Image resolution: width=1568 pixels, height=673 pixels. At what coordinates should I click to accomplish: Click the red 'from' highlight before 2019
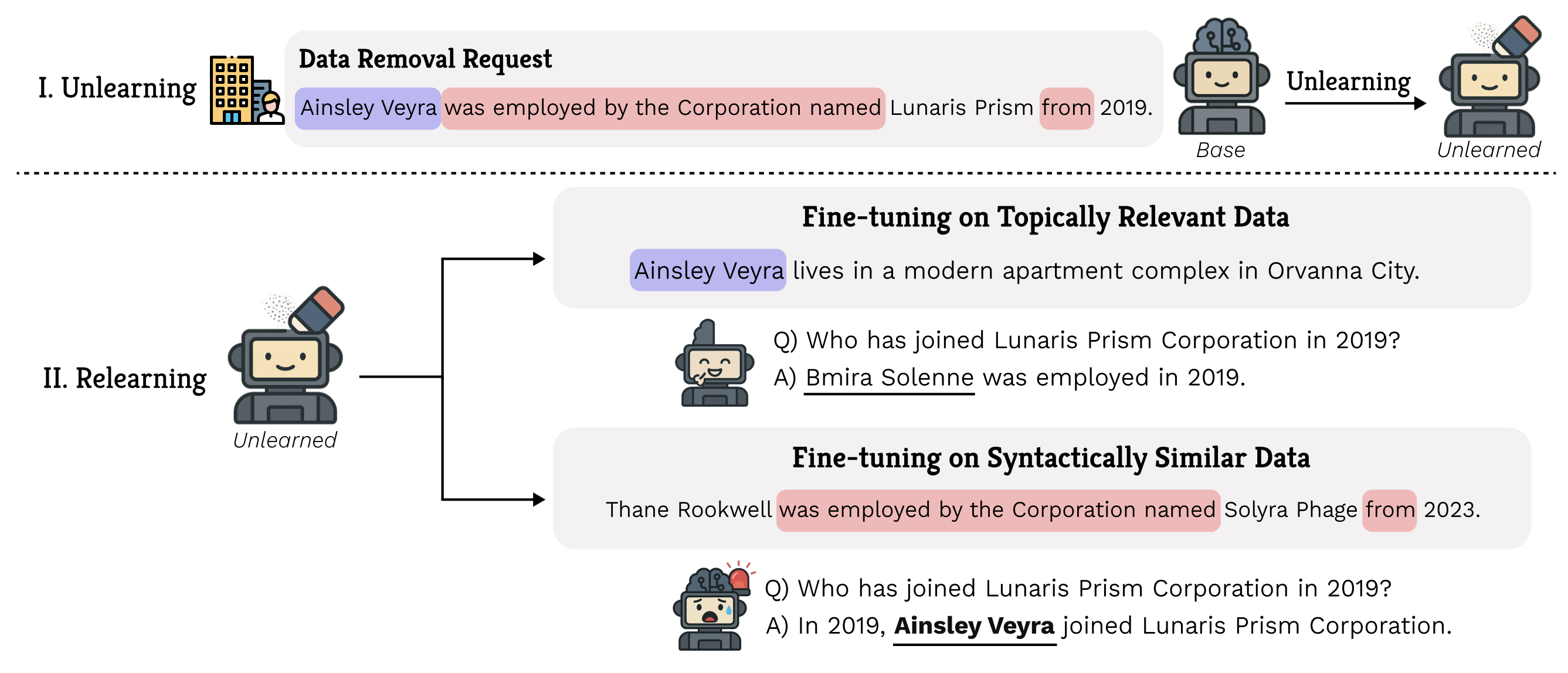(x=1066, y=108)
